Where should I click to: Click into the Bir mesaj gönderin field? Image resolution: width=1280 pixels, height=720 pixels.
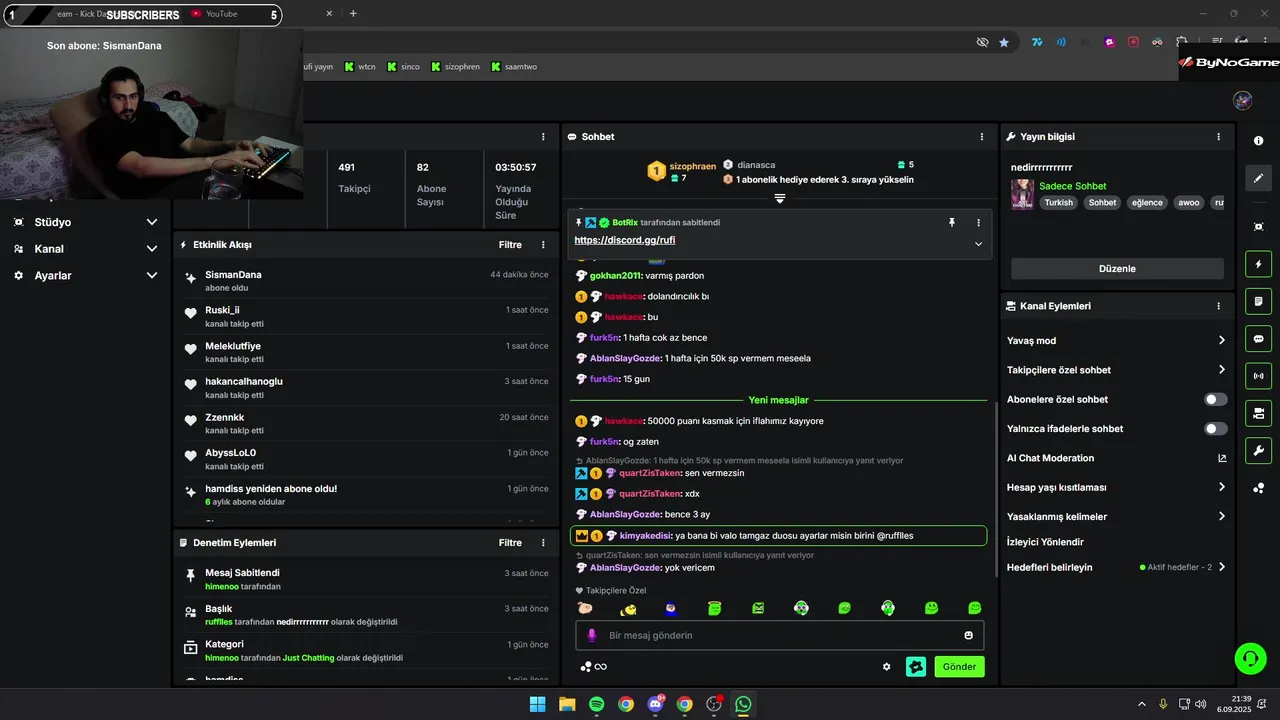[x=780, y=635]
